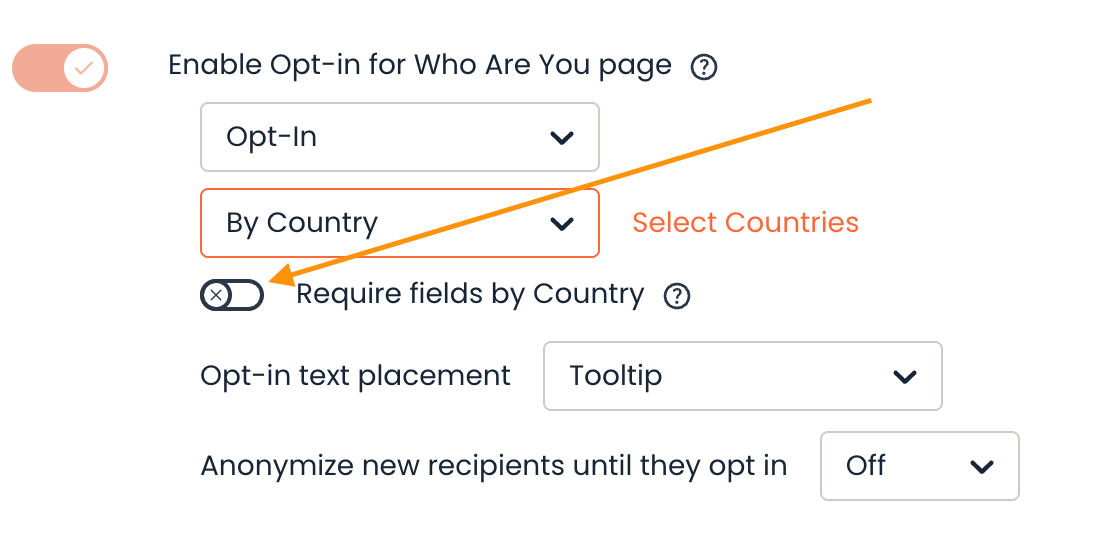This screenshot has width=1114, height=544.
Task: Expand the Opt-In selection dropdown
Action: pos(400,137)
